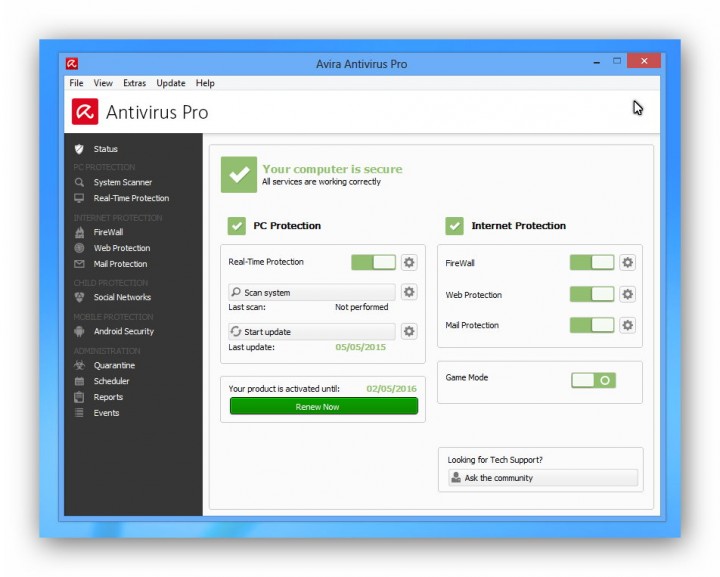Image resolution: width=720 pixels, height=577 pixels.
Task: Open Mail Protection settings gear
Action: [x=627, y=325]
